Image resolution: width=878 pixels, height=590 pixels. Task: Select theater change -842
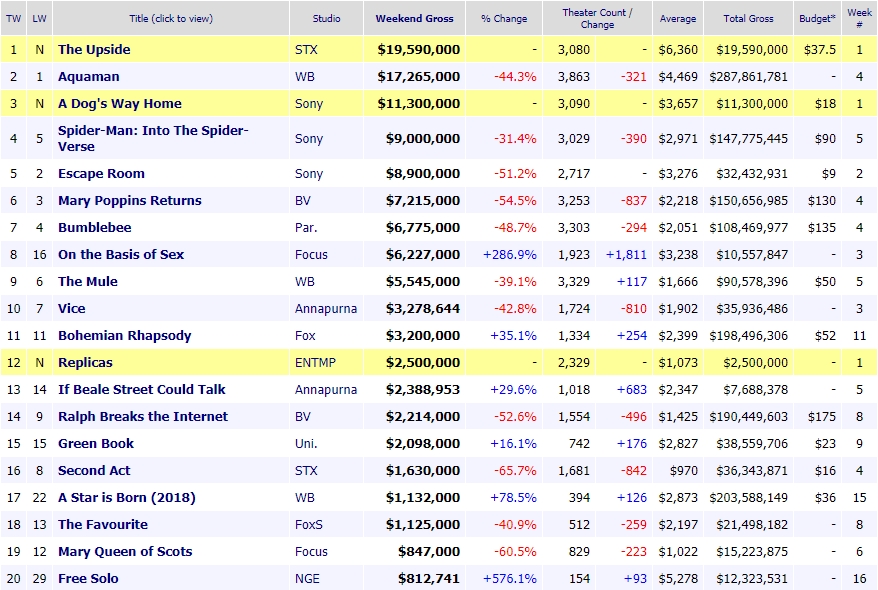click(634, 470)
